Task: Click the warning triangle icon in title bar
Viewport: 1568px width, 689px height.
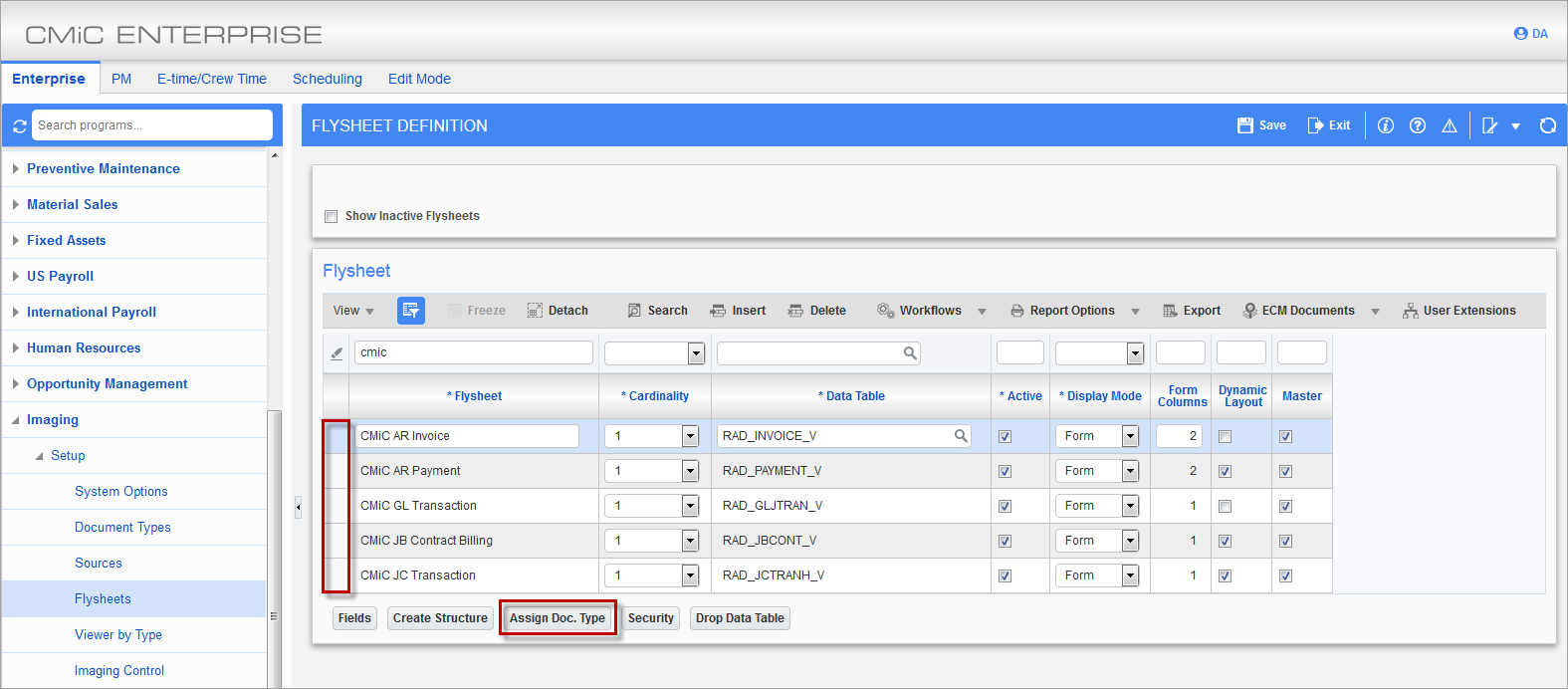Action: coord(1450,125)
